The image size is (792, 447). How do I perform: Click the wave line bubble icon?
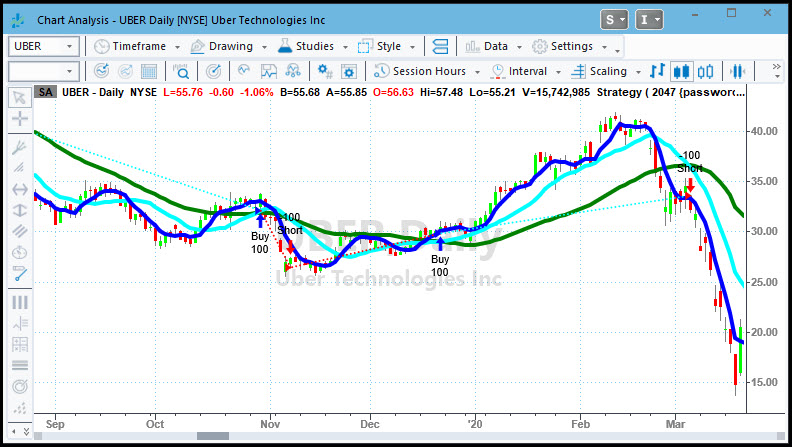tap(244, 71)
